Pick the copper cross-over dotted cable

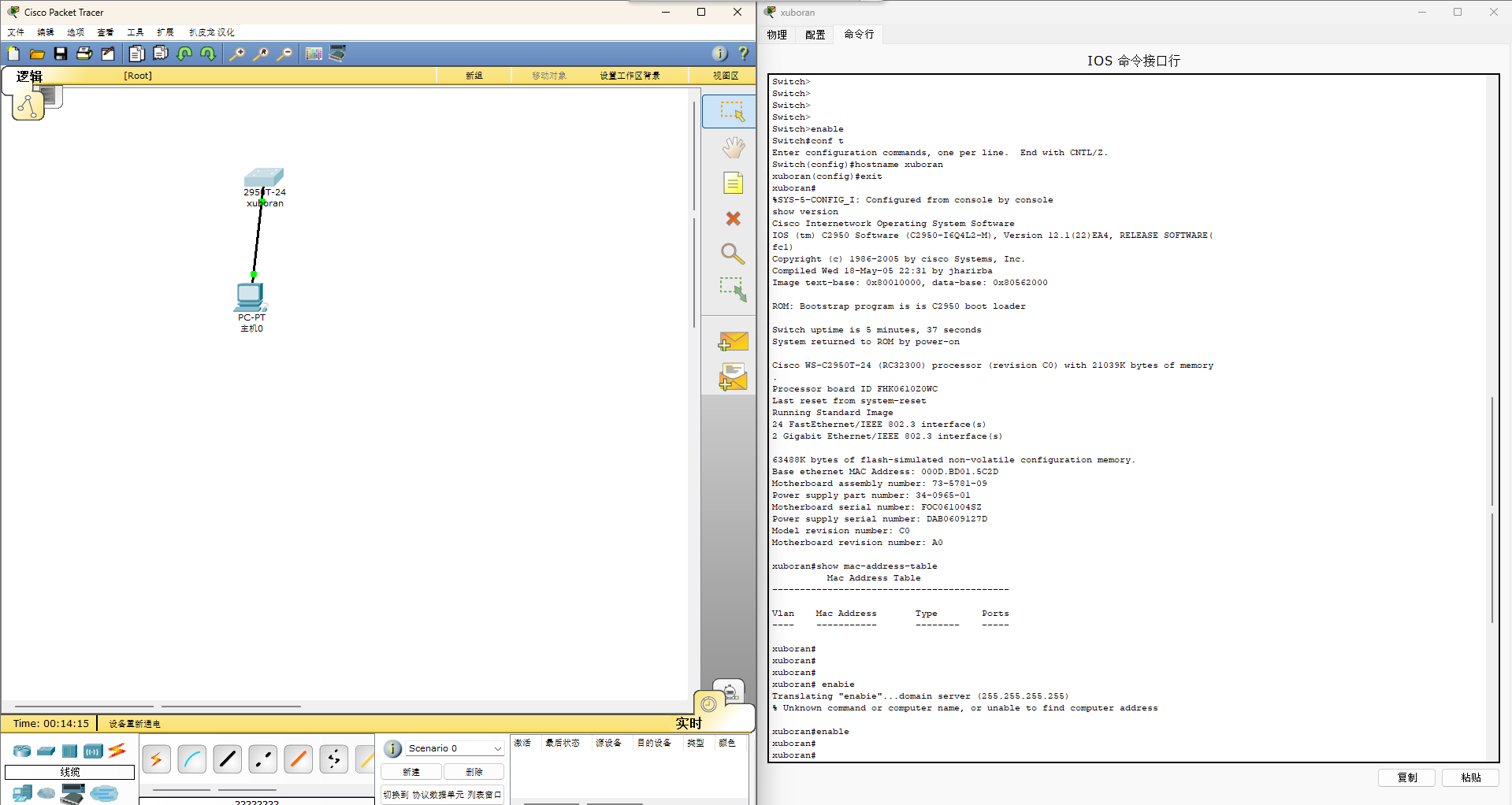click(263, 759)
